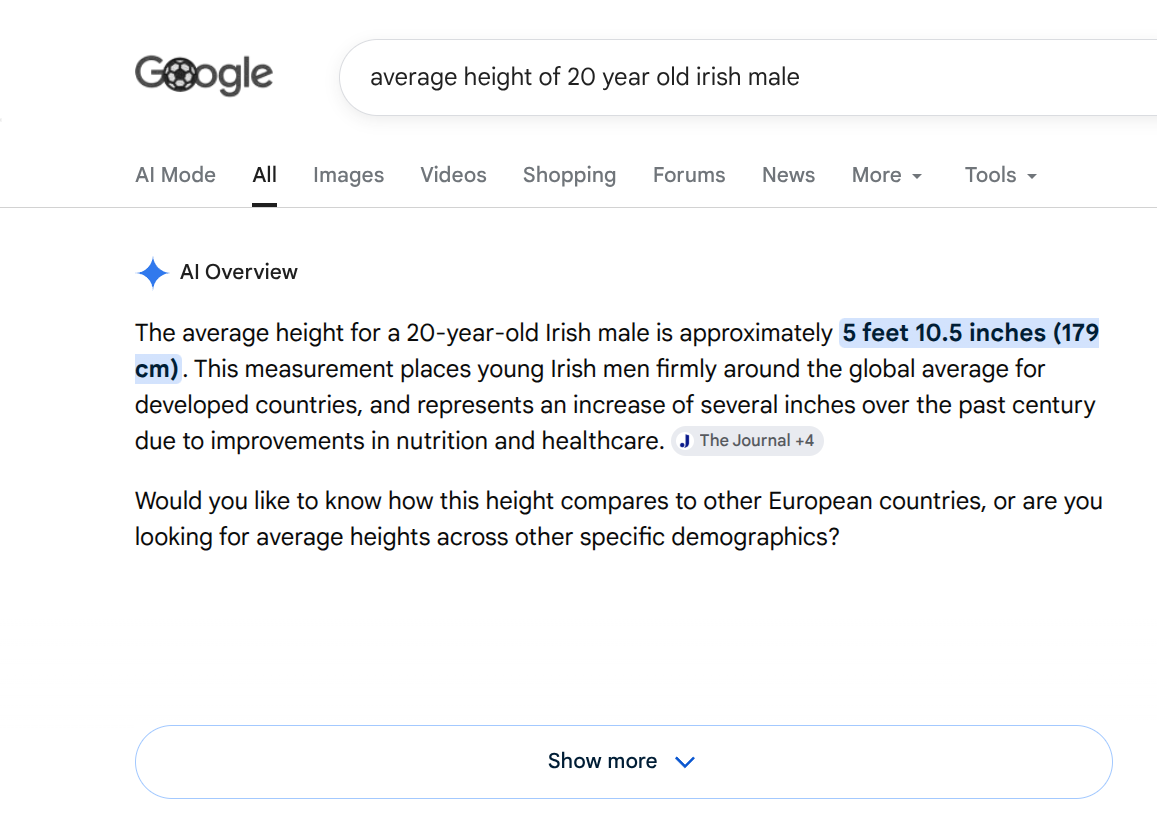Viewport: 1157px width, 826px height.
Task: Click the Google logo
Action: pos(204,75)
